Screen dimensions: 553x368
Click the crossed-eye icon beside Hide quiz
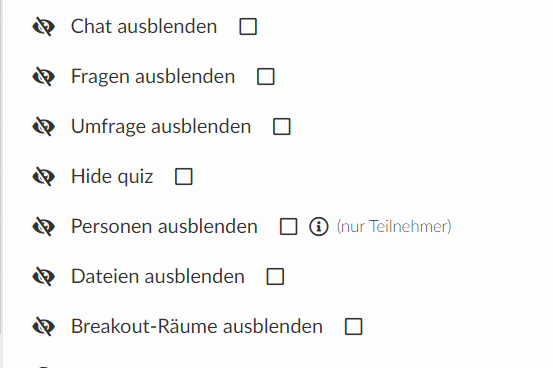click(44, 177)
